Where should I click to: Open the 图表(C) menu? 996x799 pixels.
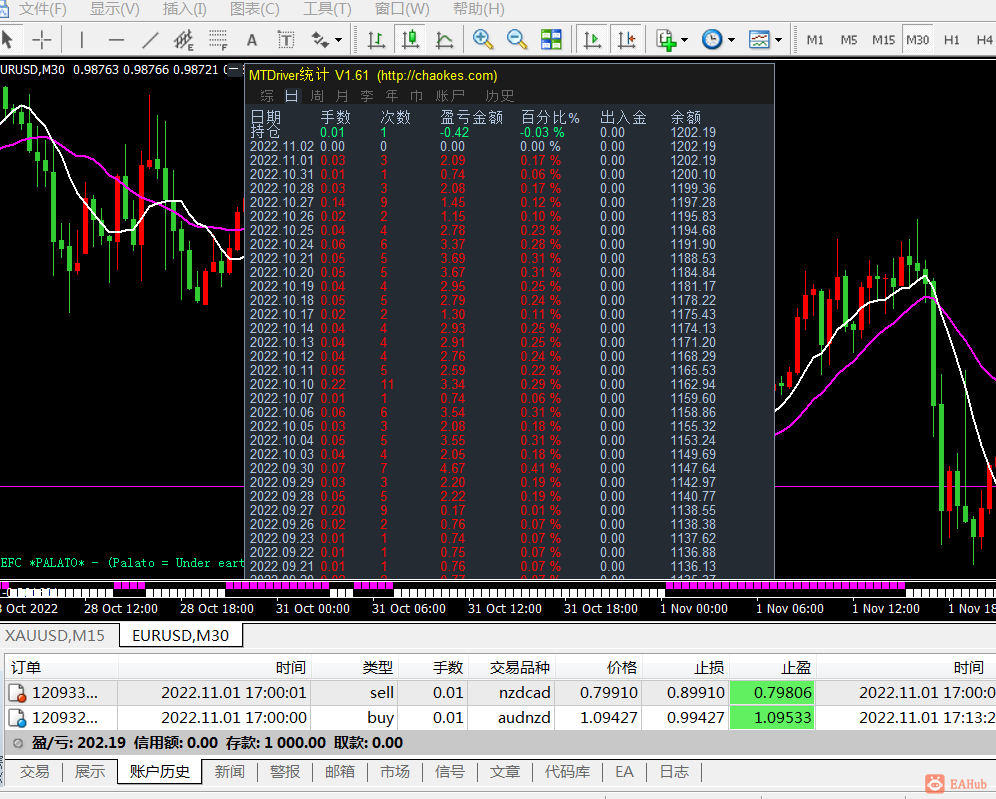[254, 9]
